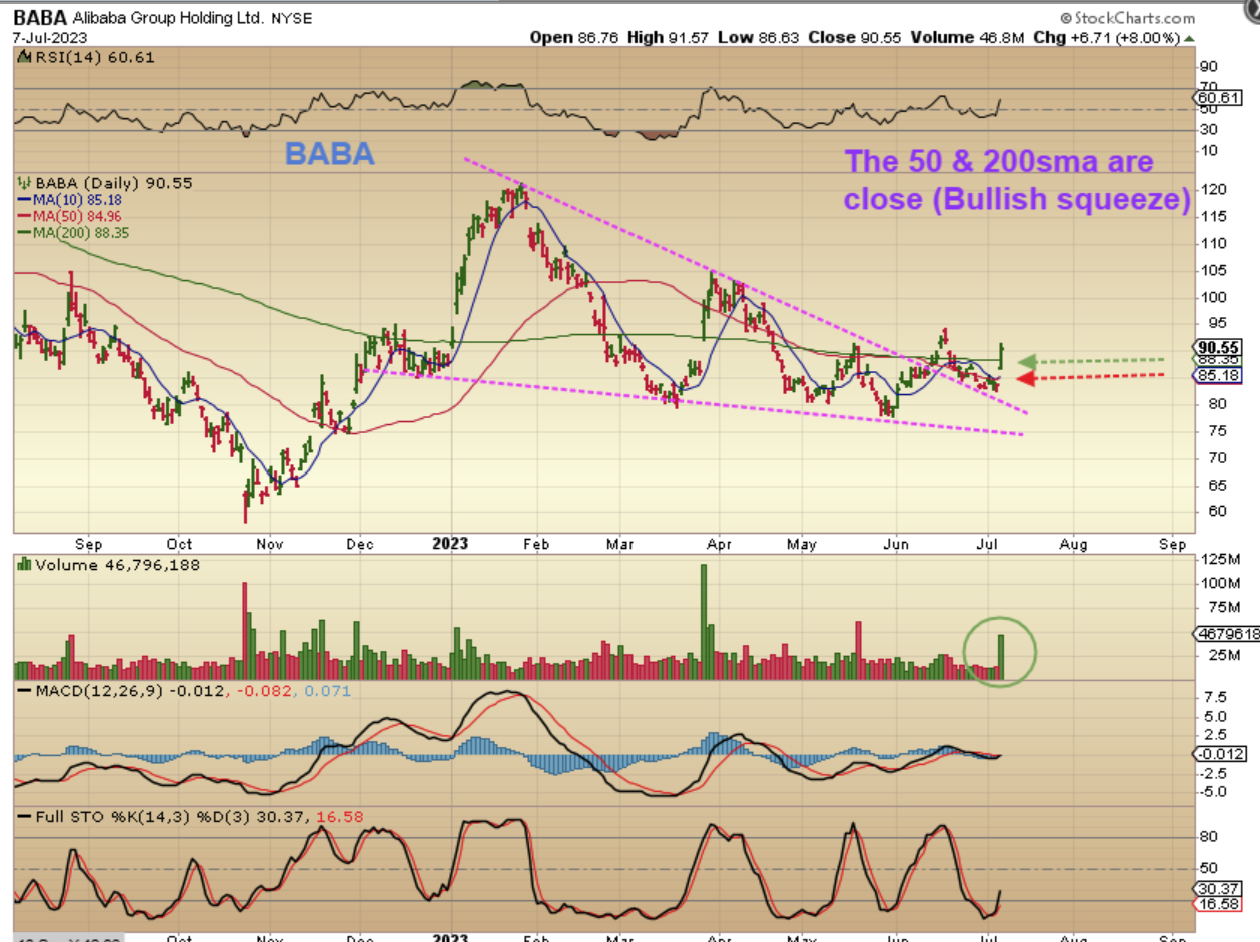
Task: Click the Aug label on main time axis
Action: [1075, 544]
